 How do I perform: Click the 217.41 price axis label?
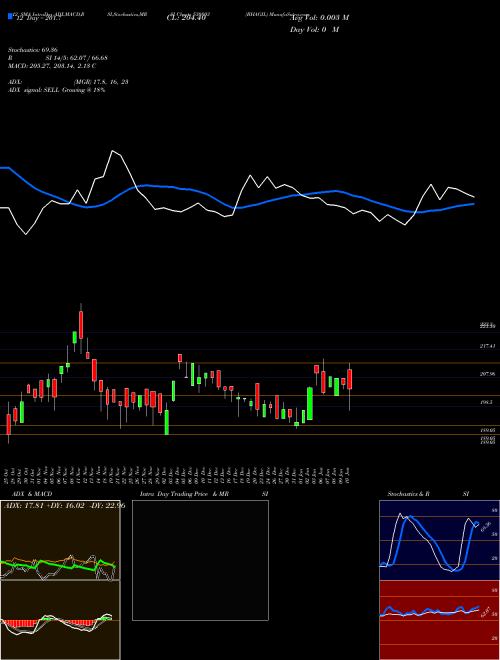(487, 346)
